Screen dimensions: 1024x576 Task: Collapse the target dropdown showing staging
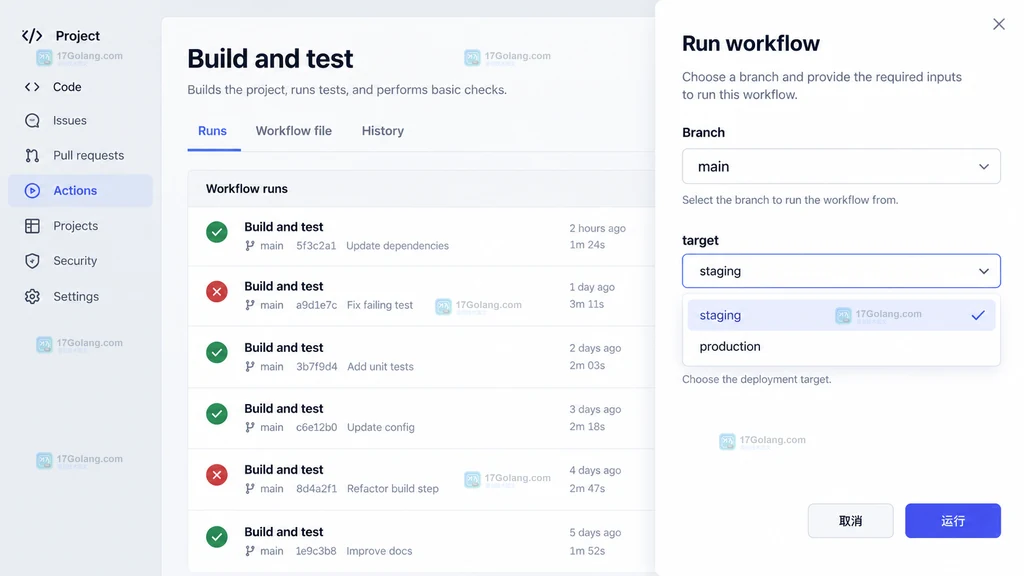841,271
